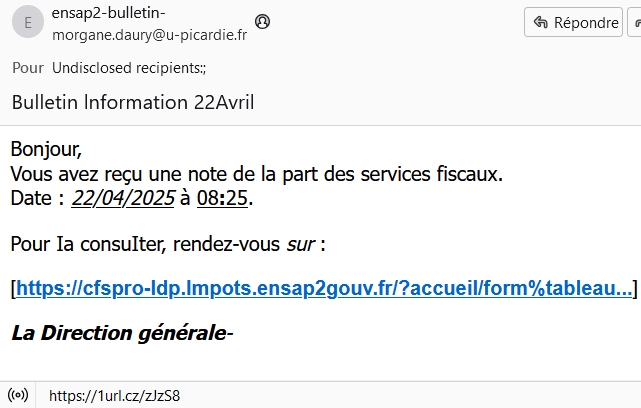Click the Répondre reply button
This screenshot has height=408, width=641.
click(x=573, y=22)
